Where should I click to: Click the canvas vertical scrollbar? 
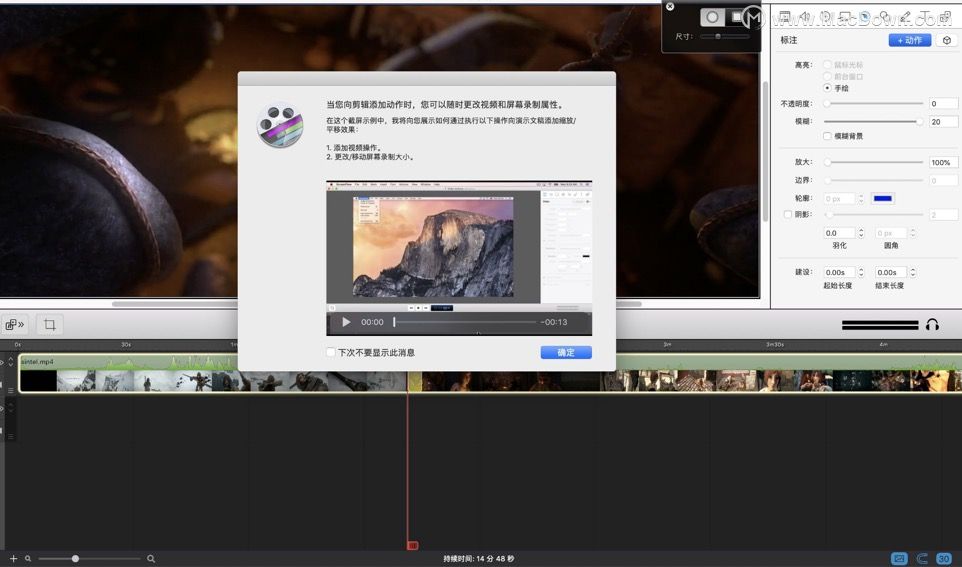click(x=765, y=150)
